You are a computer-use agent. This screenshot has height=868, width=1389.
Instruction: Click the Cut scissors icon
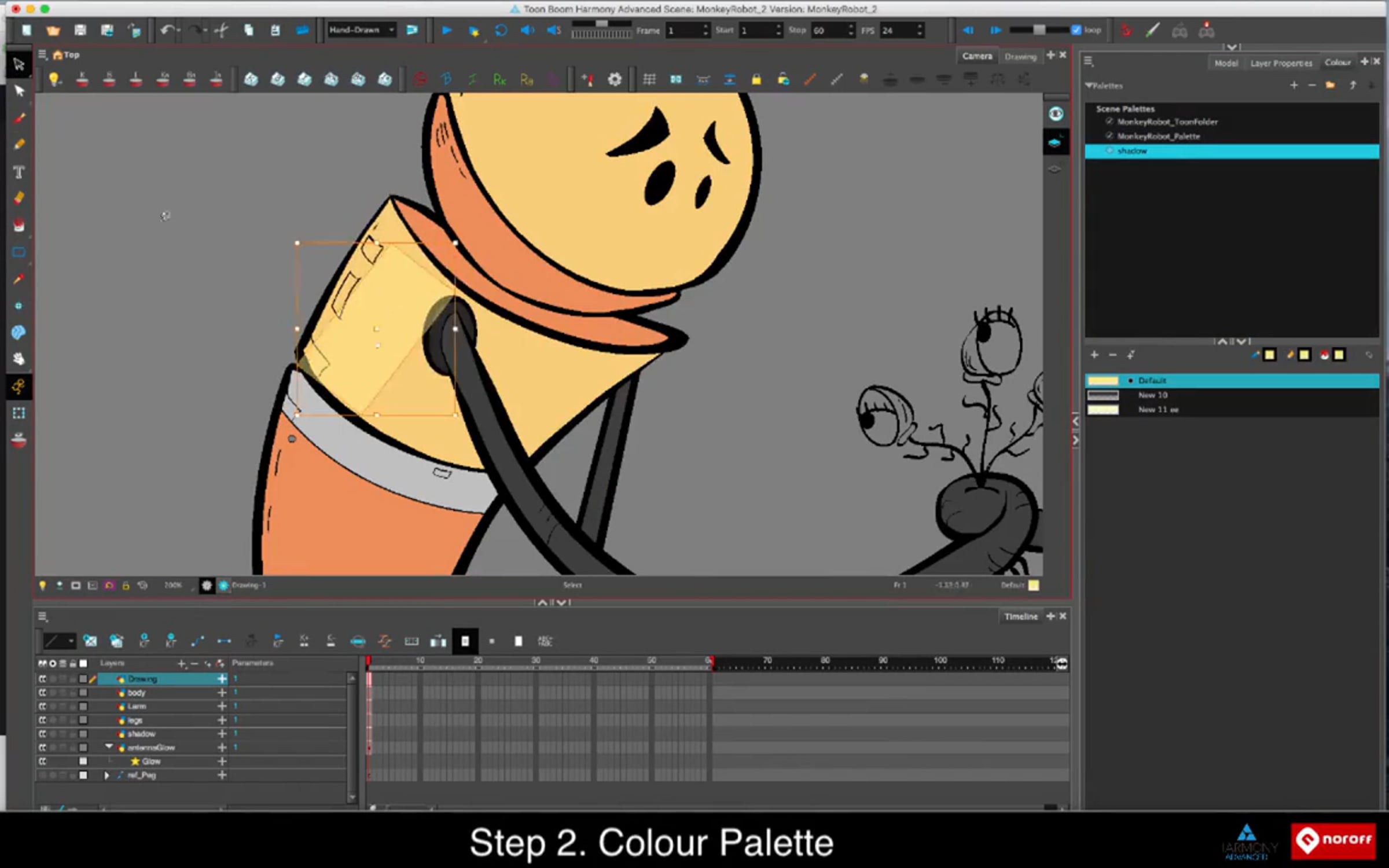pyautogui.click(x=221, y=30)
